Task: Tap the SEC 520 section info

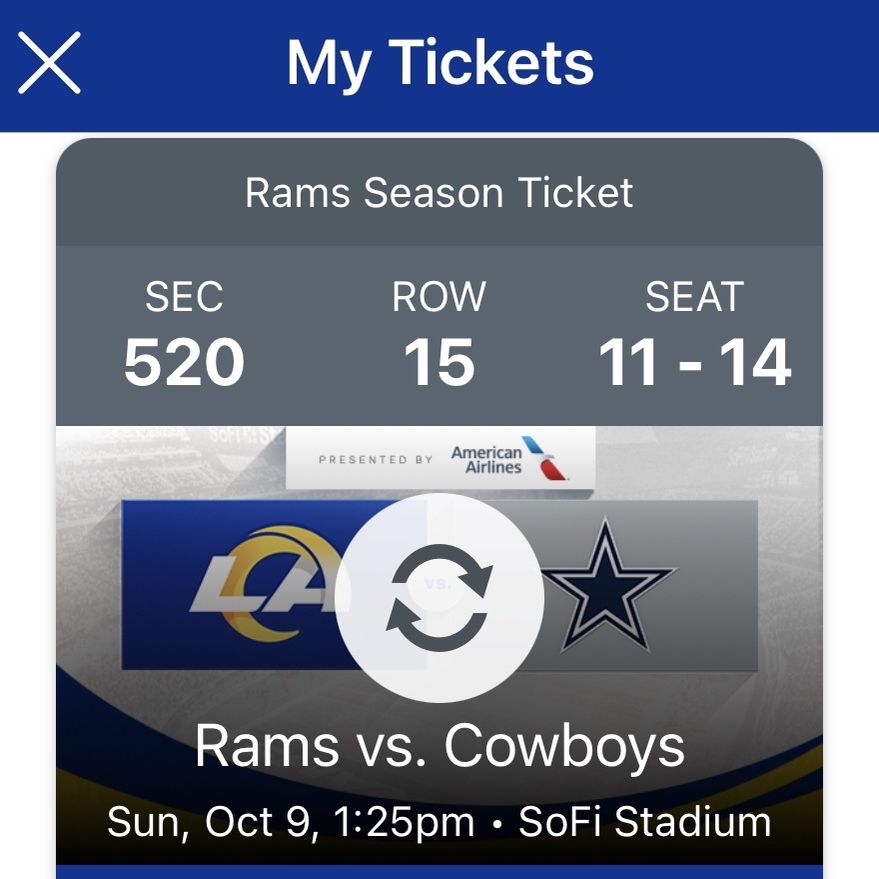Action: point(184,334)
